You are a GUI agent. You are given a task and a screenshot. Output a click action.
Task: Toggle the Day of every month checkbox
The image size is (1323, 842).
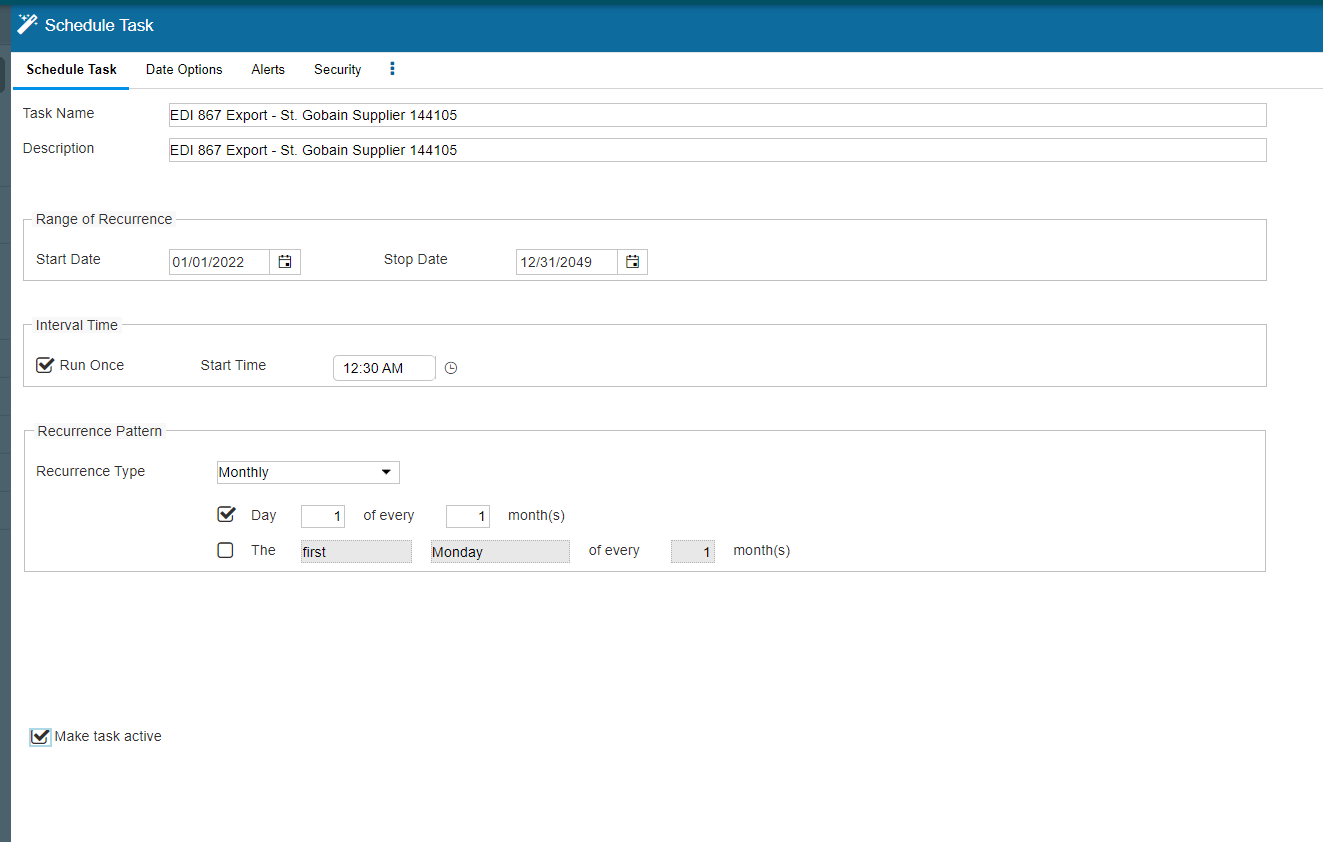pyautogui.click(x=226, y=515)
